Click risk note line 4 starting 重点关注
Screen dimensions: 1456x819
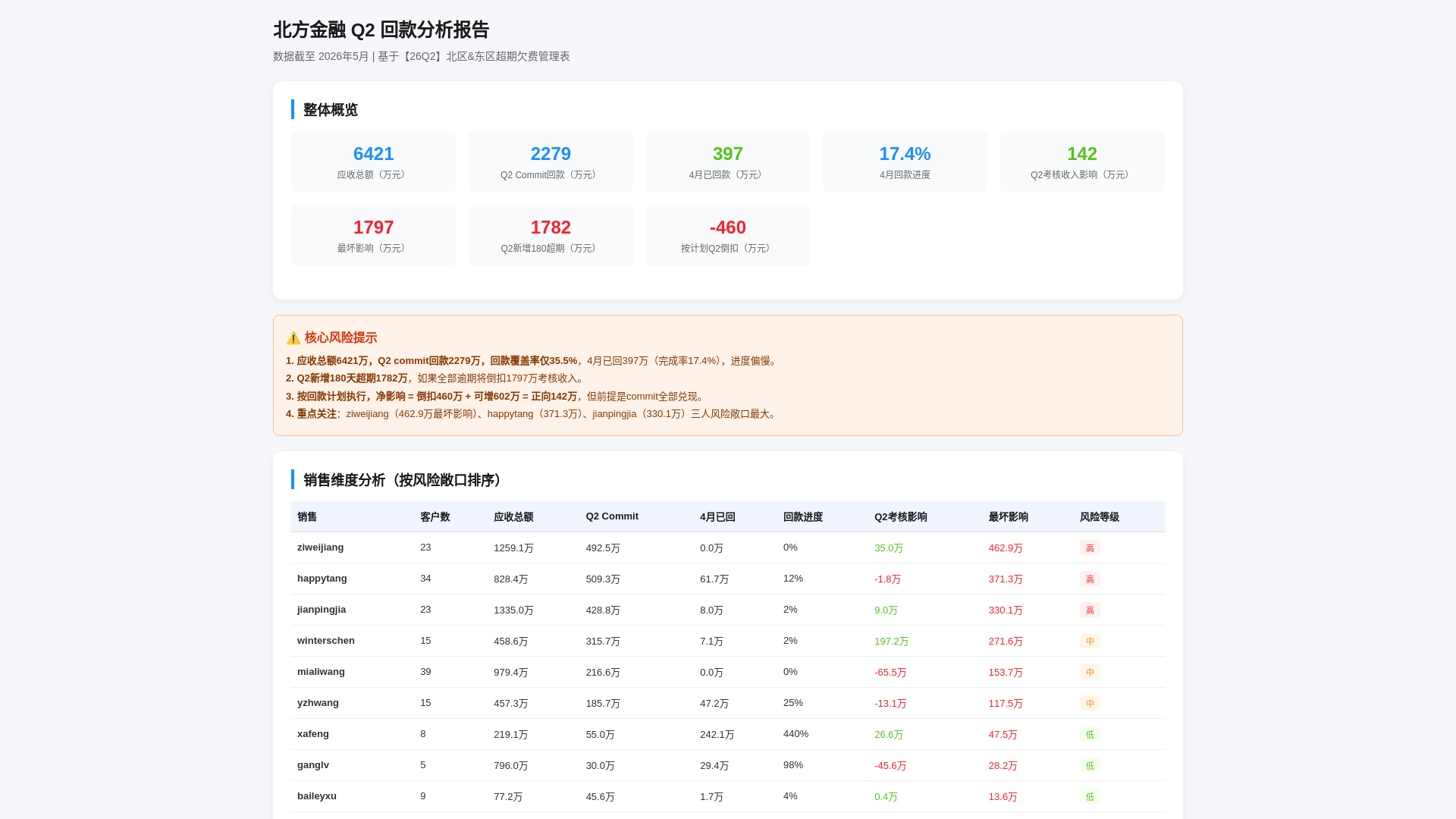click(532, 414)
